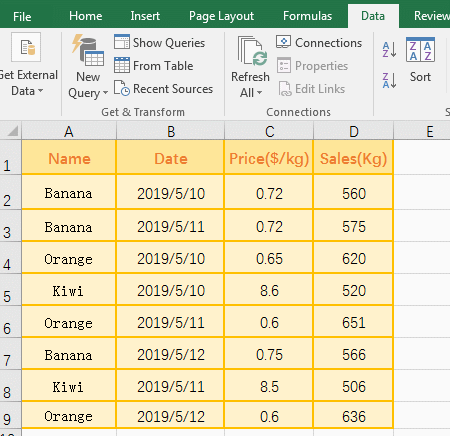This screenshot has height=436, width=450.
Task: Select the sales cell 566
Action: 353,353
